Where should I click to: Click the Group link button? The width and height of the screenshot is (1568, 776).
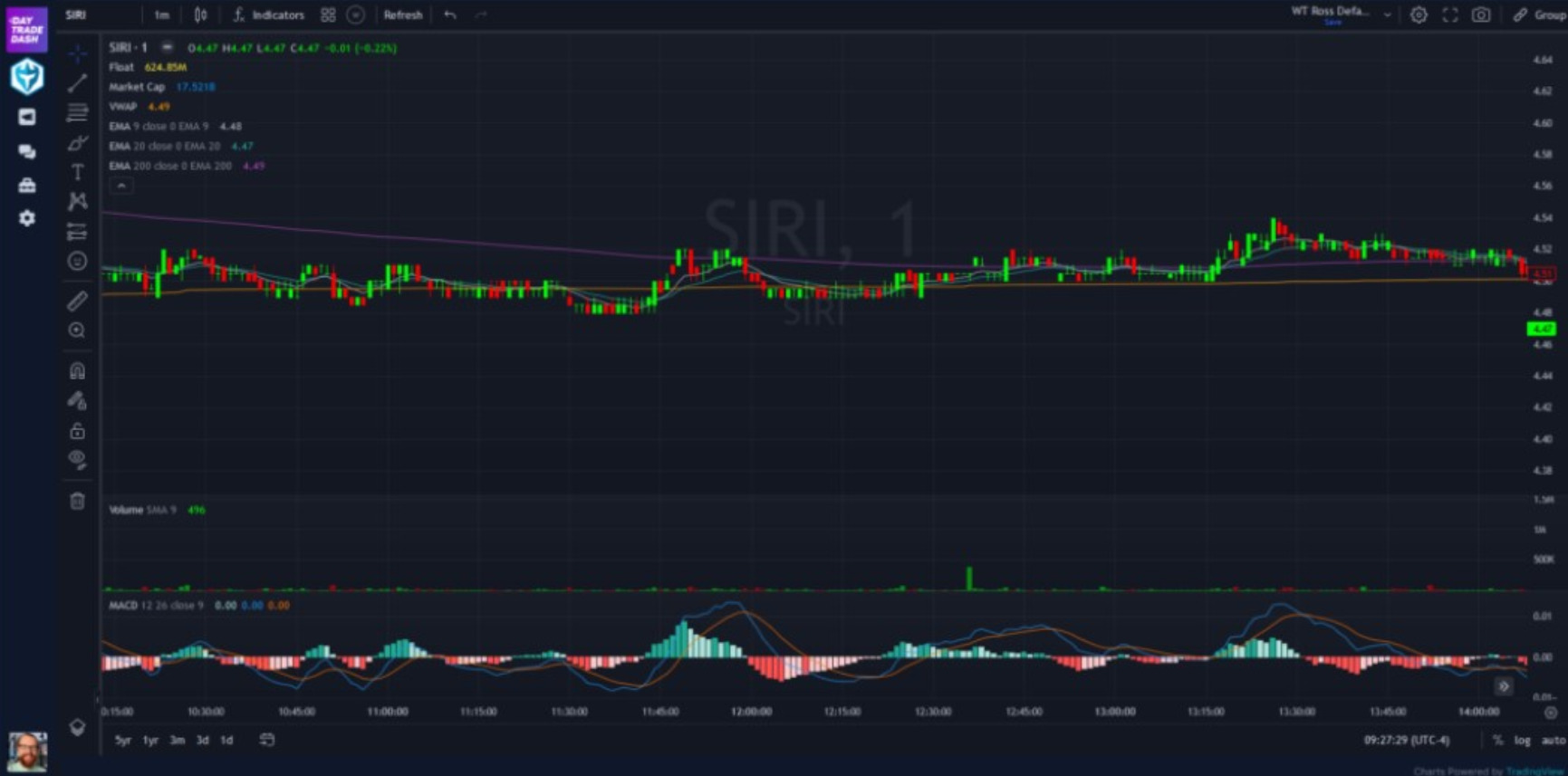point(1539,14)
